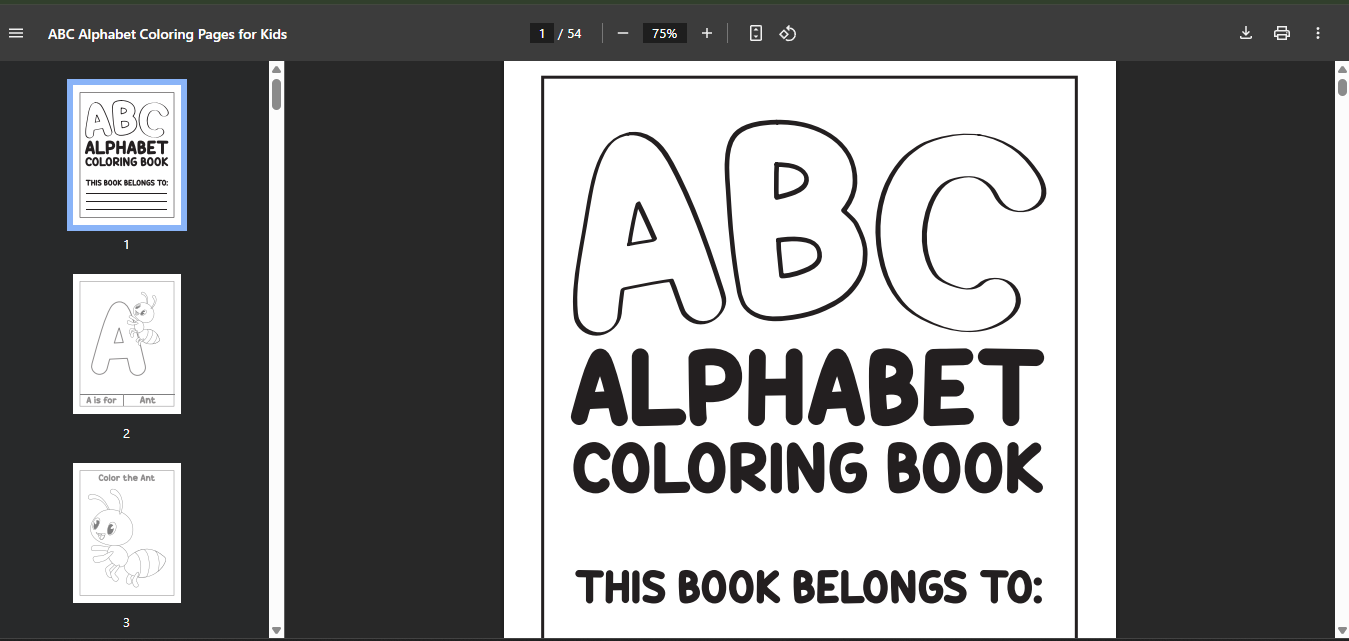Open the print dialog via printer icon

[x=1282, y=33]
